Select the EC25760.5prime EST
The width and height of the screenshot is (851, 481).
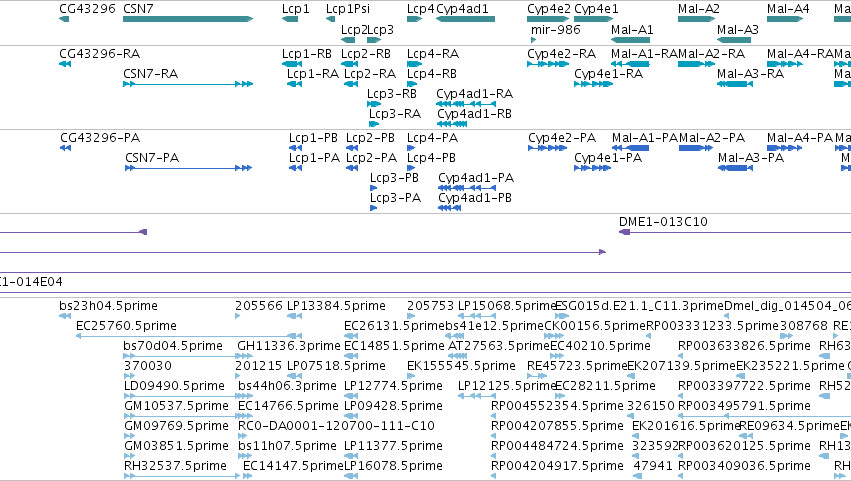[x=188, y=337]
